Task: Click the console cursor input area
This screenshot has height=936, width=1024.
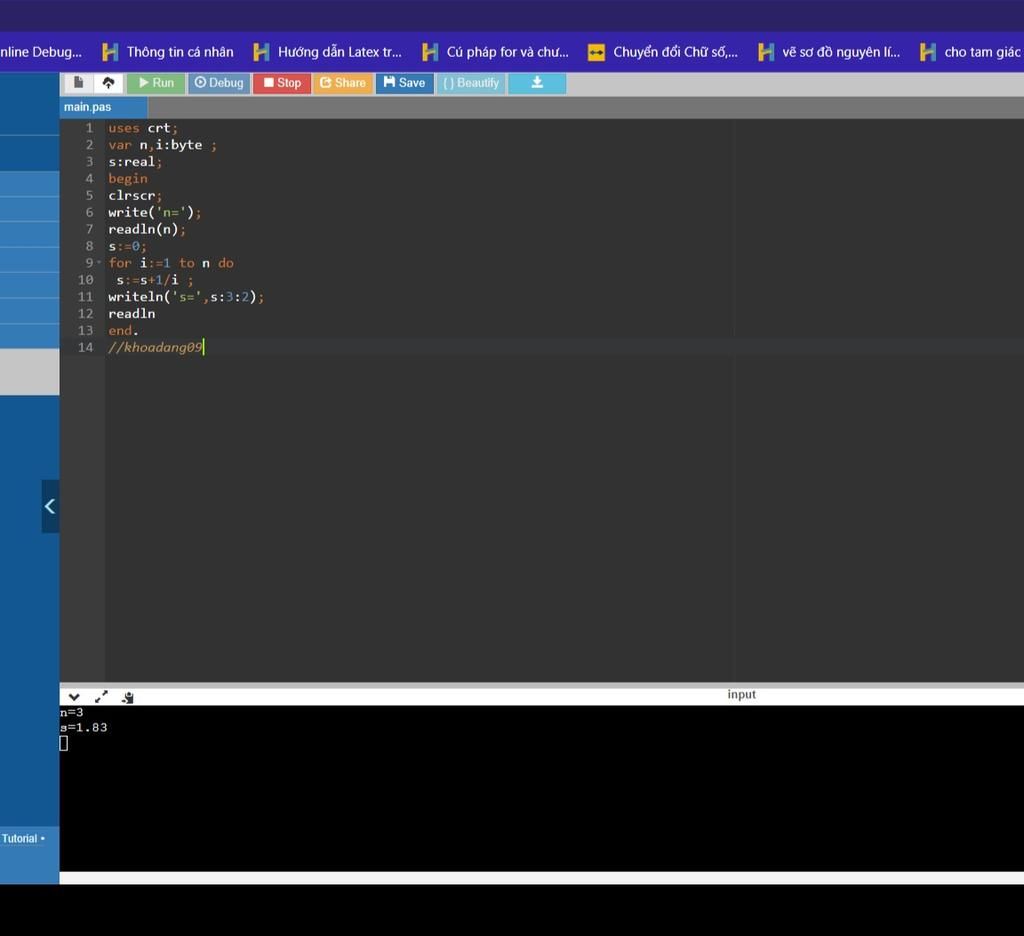Action: (64, 743)
